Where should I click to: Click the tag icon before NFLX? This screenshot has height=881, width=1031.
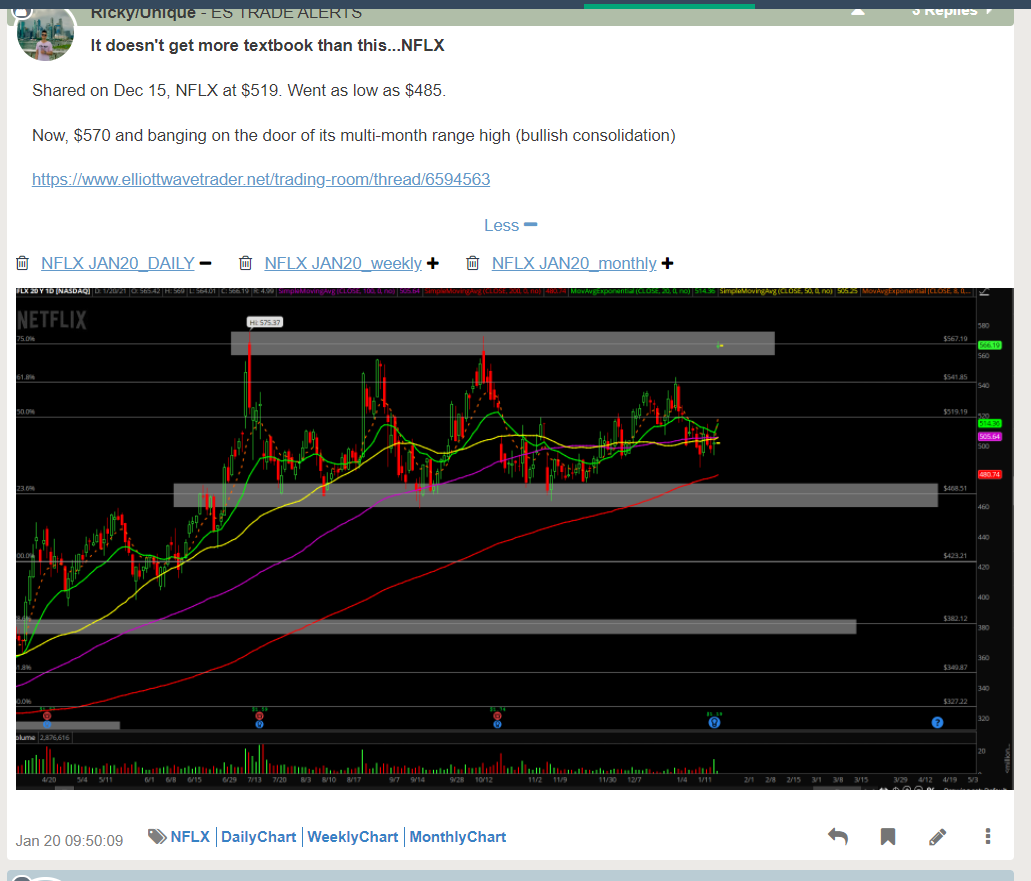click(x=157, y=836)
